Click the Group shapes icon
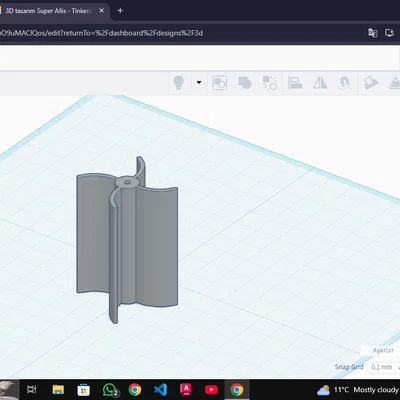 point(245,83)
